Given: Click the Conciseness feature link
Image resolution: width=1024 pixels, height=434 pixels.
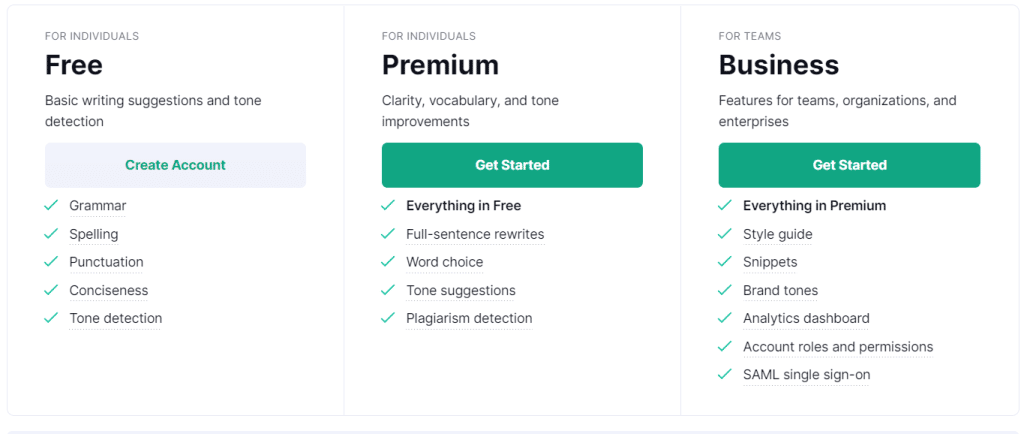Looking at the screenshot, I should click(x=108, y=291).
